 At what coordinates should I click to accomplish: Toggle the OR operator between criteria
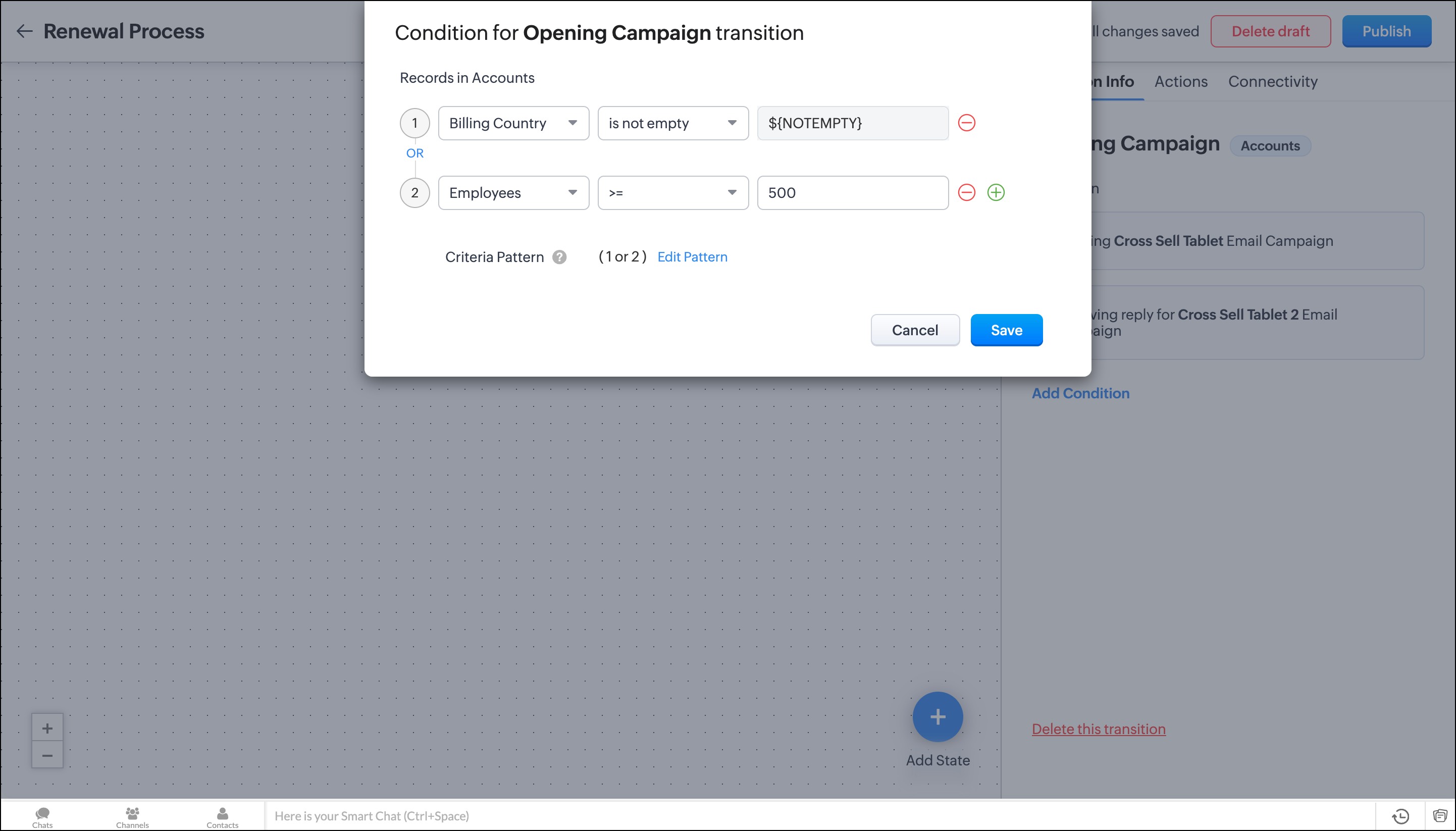pos(415,153)
